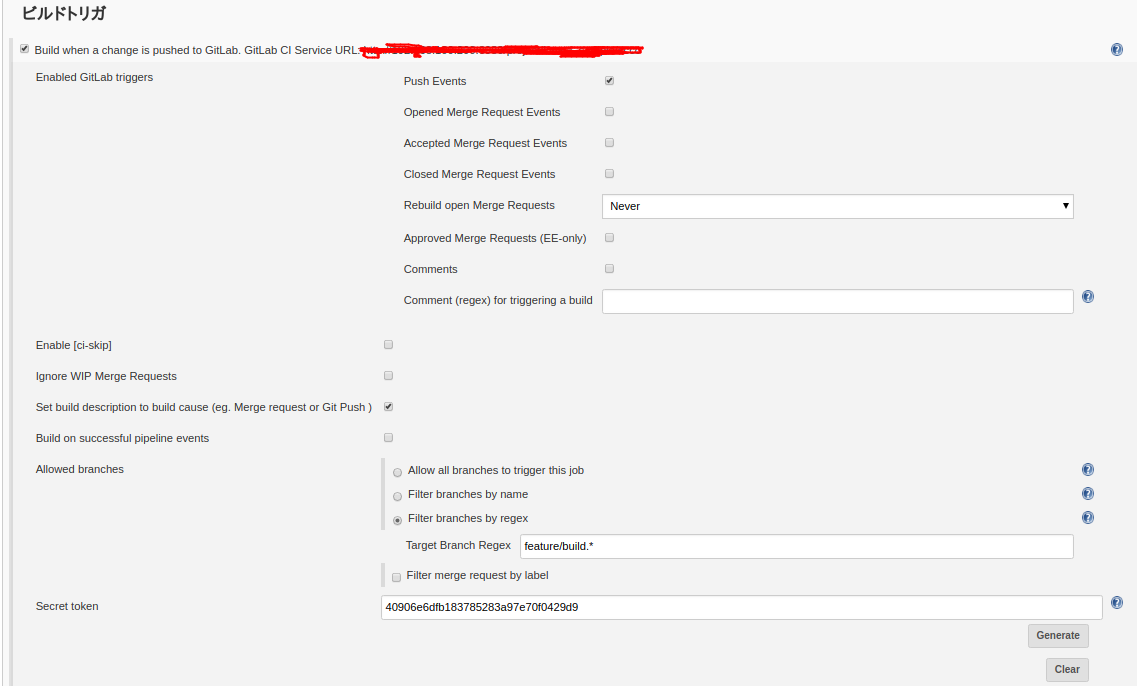This screenshot has height=686, width=1137.
Task: Click into the Target Branch Regex field
Action: click(x=796, y=546)
